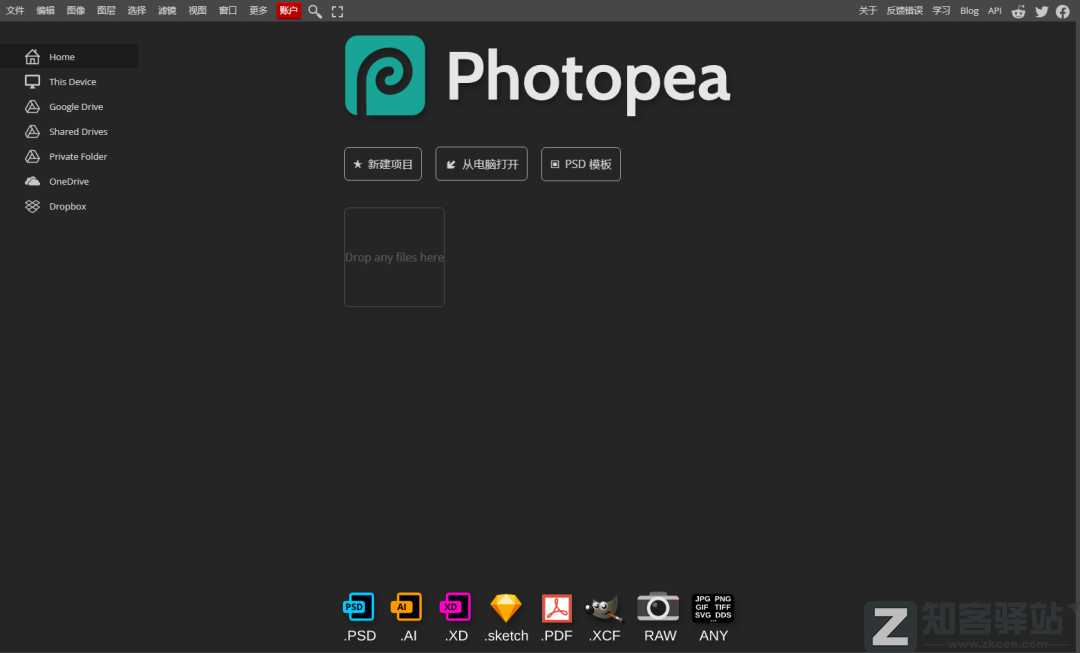The height and width of the screenshot is (653, 1080).
Task: Click the search magnifier icon
Action: pyautogui.click(x=315, y=11)
